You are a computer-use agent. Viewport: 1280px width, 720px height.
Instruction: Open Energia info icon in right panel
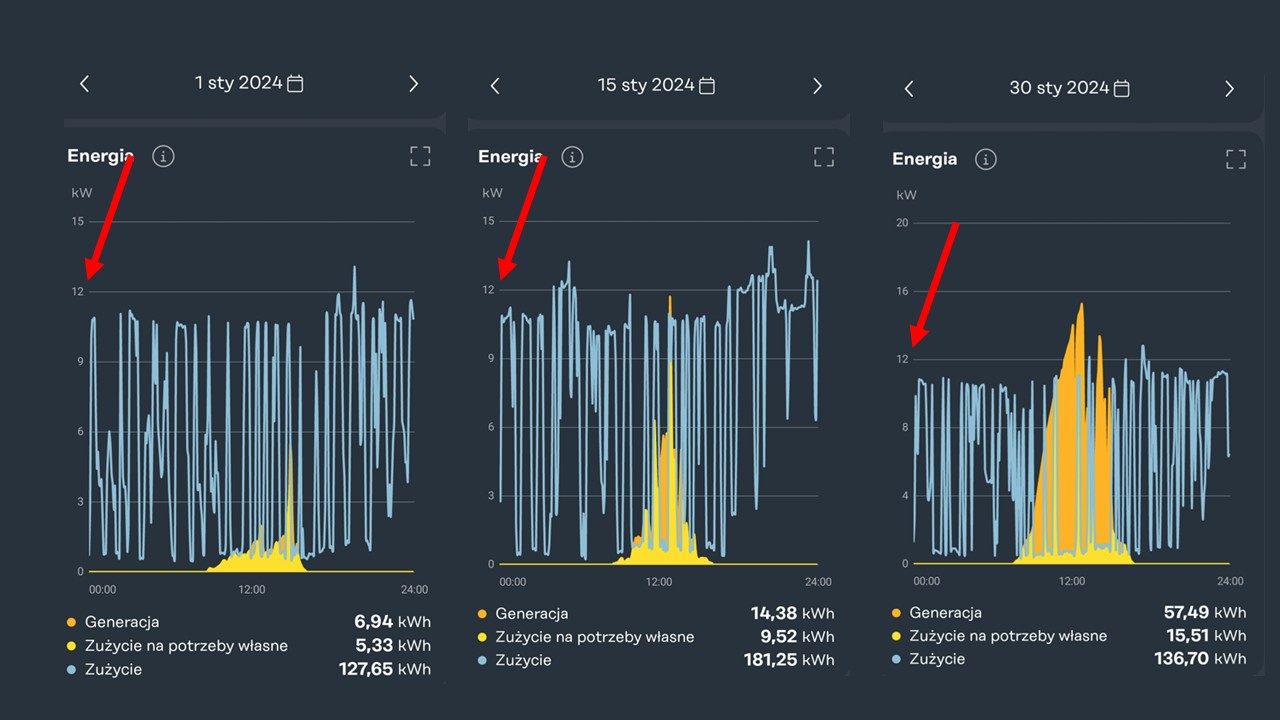(985, 159)
